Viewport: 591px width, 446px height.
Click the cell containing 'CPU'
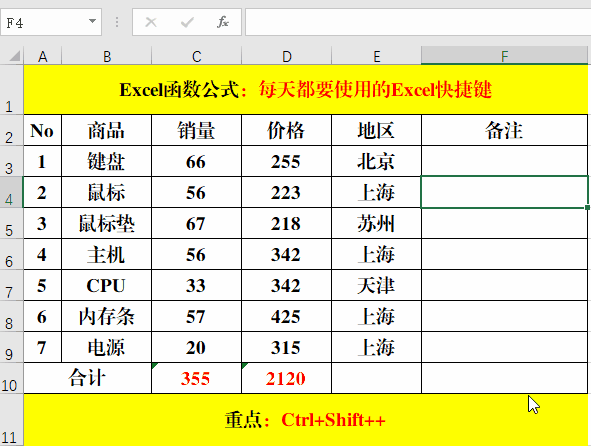(107, 285)
